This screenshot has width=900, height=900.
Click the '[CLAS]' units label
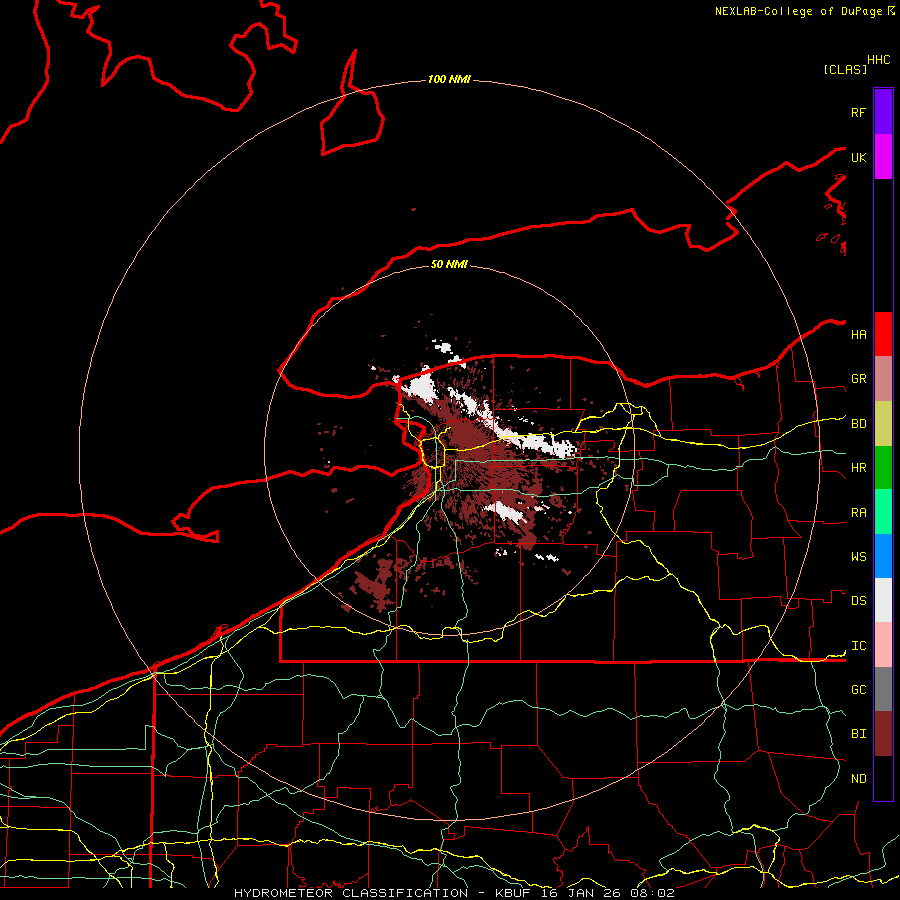pyautogui.click(x=844, y=69)
